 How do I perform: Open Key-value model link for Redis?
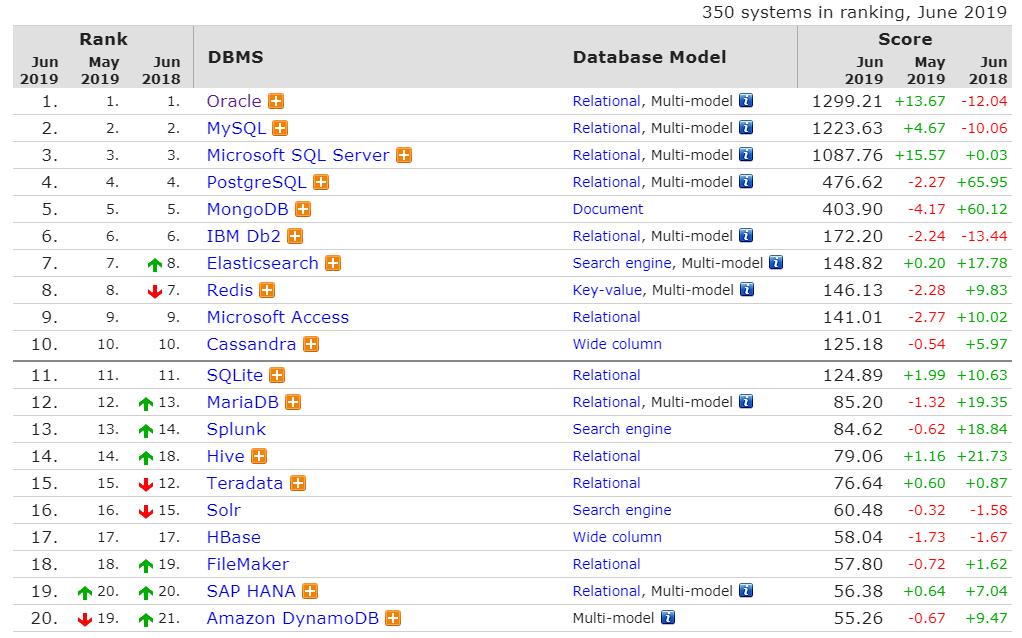click(x=608, y=290)
